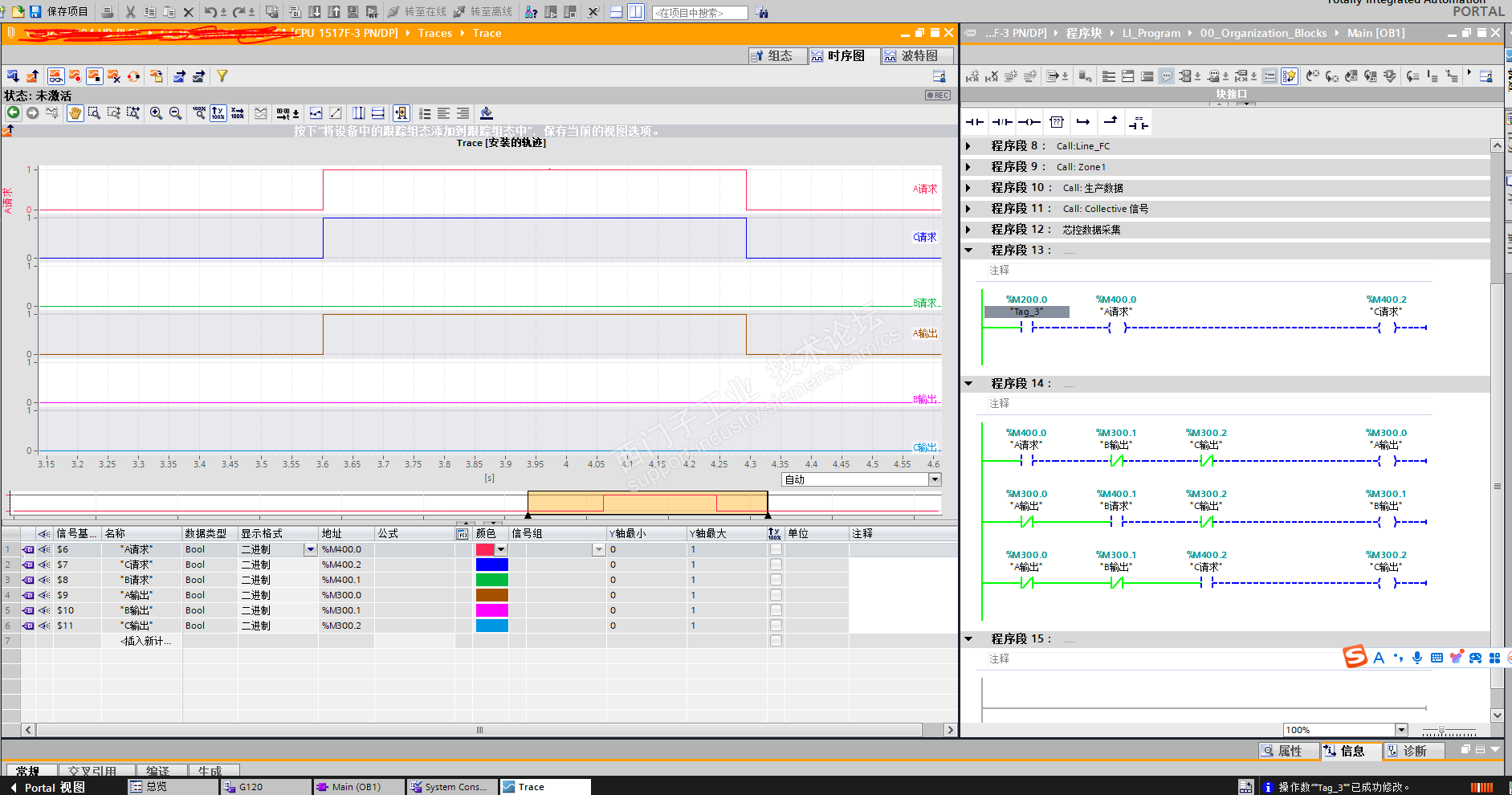Click the zoom in magnifier on trace toolbar
The height and width of the screenshot is (795, 1512).
(156, 113)
